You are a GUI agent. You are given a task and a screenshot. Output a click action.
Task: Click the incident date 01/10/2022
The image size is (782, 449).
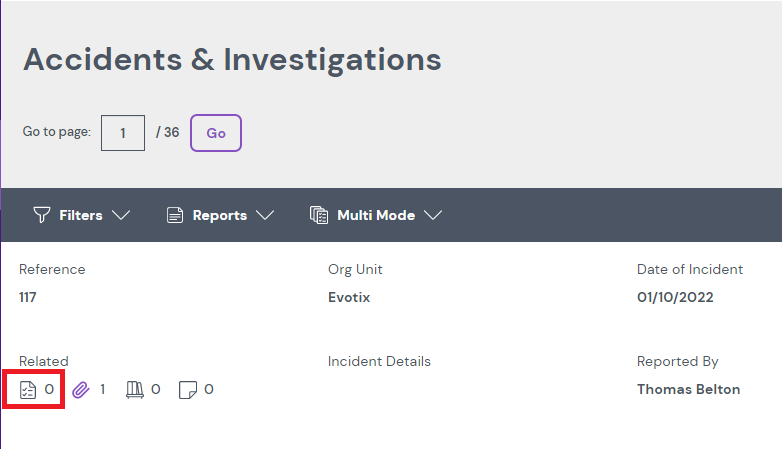(675, 297)
